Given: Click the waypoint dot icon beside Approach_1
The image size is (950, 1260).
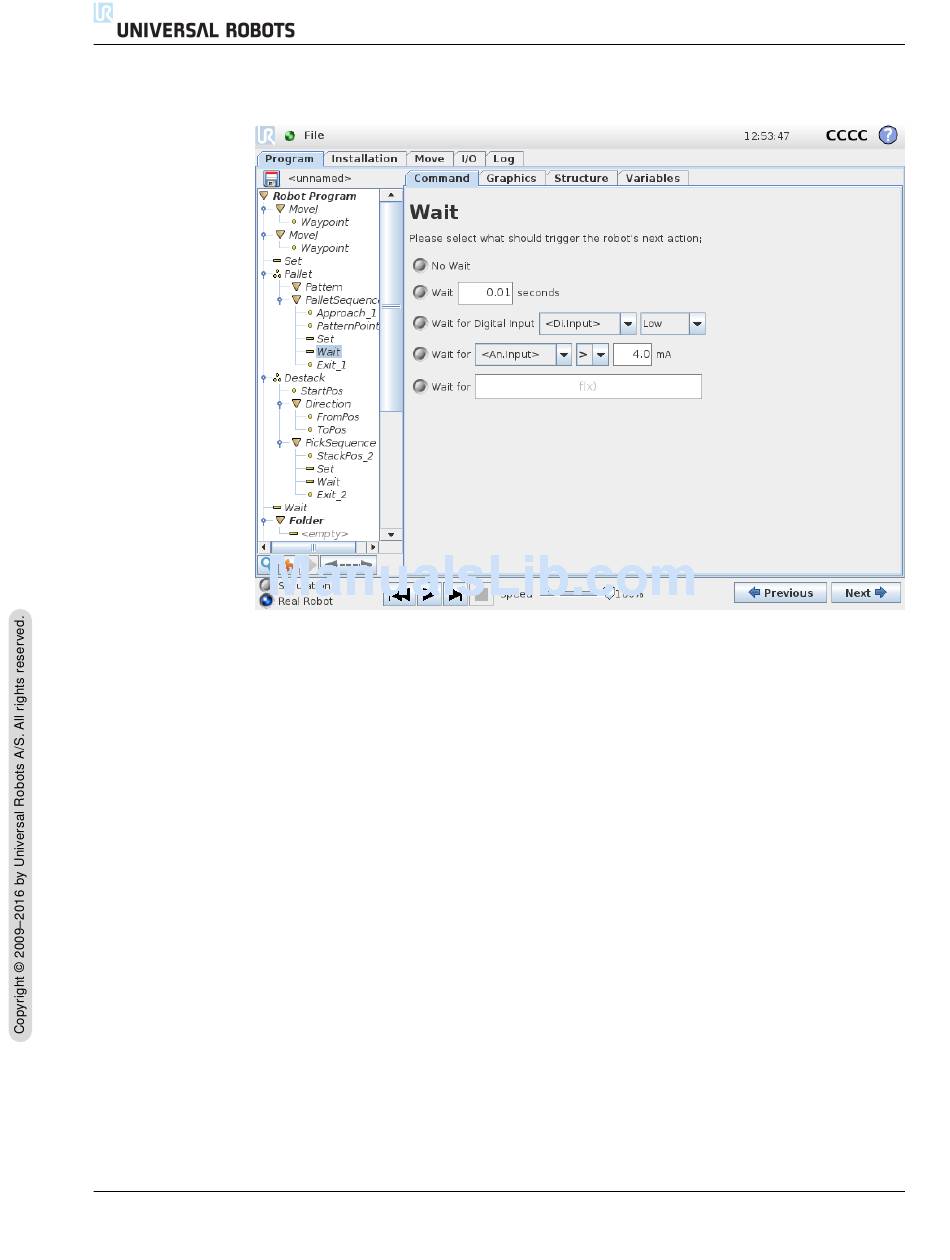Looking at the screenshot, I should pyautogui.click(x=310, y=313).
